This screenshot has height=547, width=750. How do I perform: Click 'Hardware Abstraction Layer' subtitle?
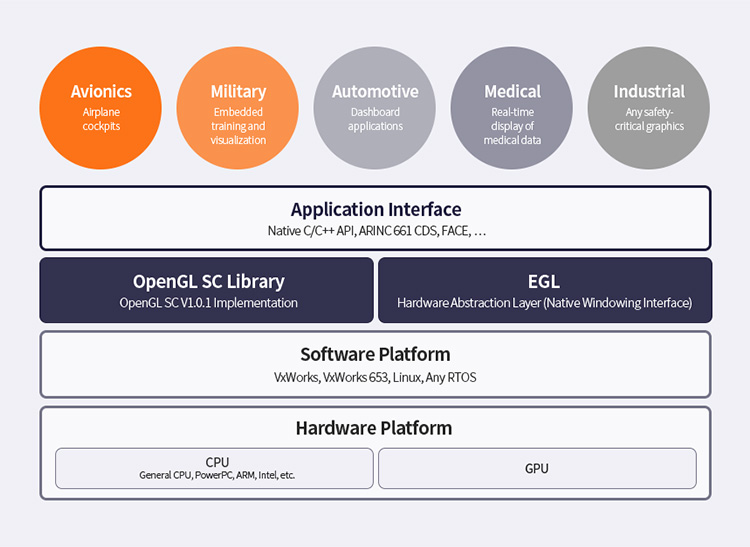click(544, 303)
